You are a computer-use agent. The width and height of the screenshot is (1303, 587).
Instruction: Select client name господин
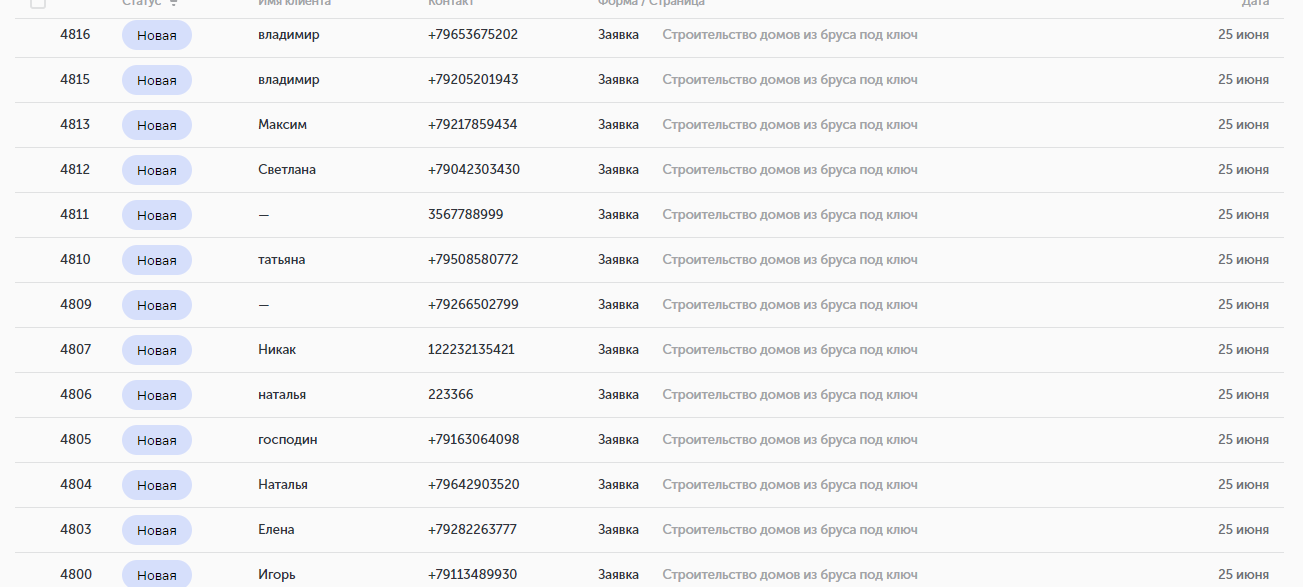point(288,440)
